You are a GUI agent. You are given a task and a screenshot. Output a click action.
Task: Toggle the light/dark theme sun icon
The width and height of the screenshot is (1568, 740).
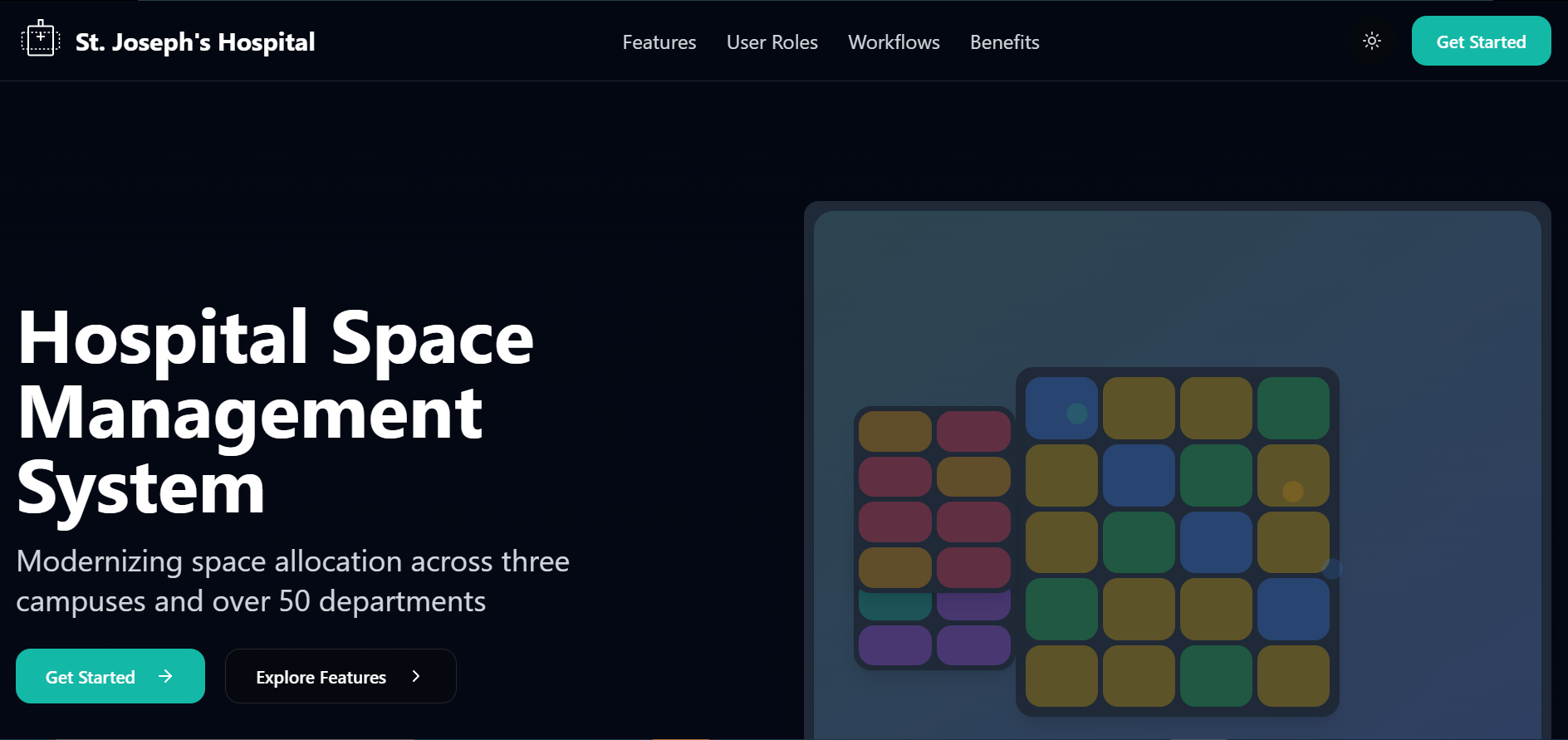1372,41
